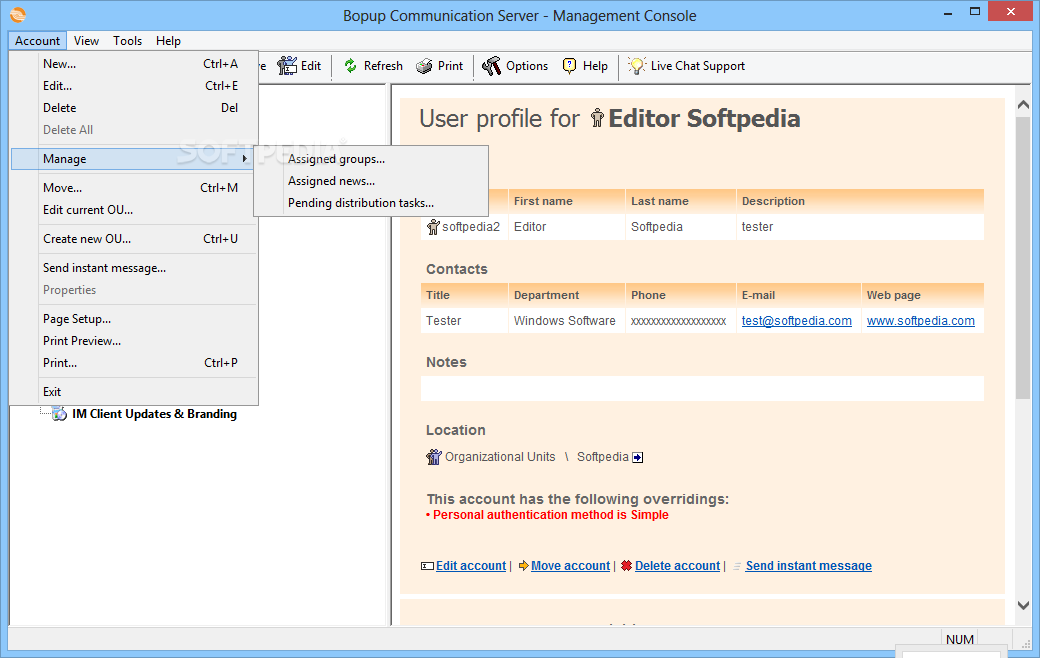Click the Edit toolbar icon
Image resolution: width=1040 pixels, height=658 pixels.
pos(287,66)
